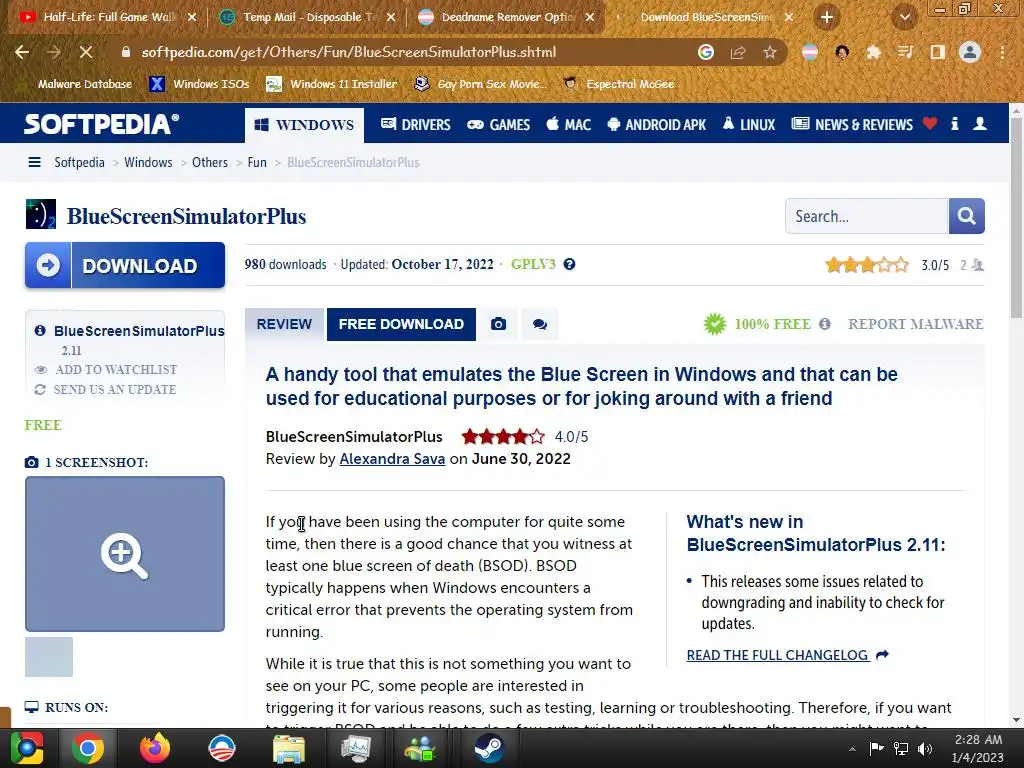
Task: Open the Mac section
Action: [569, 124]
